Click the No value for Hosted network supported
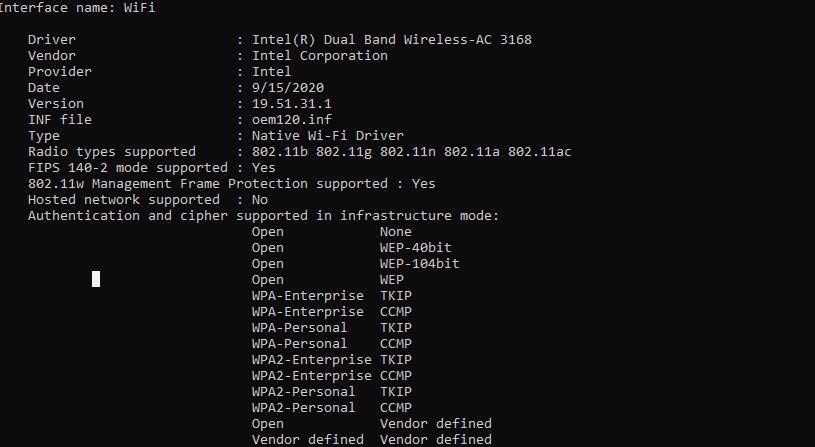Viewport: 815px width, 447px height. (260, 200)
